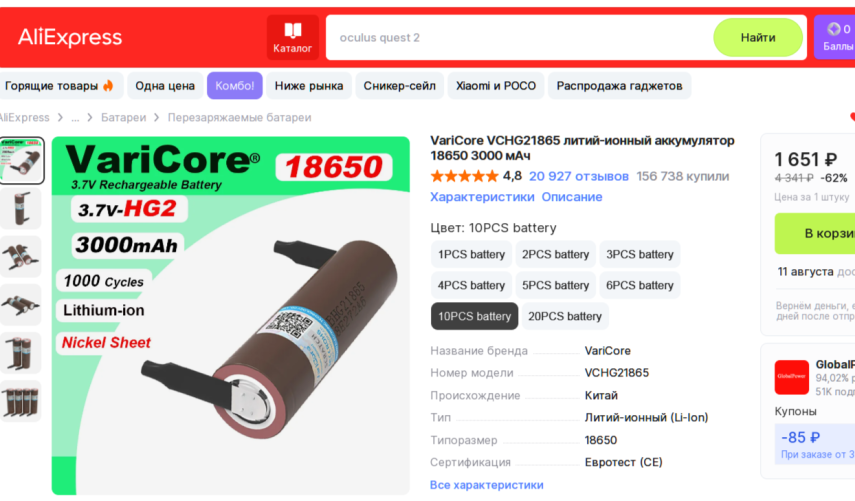Open the Каталог book icon button
This screenshot has width=855, height=501.
pyautogui.click(x=293, y=37)
